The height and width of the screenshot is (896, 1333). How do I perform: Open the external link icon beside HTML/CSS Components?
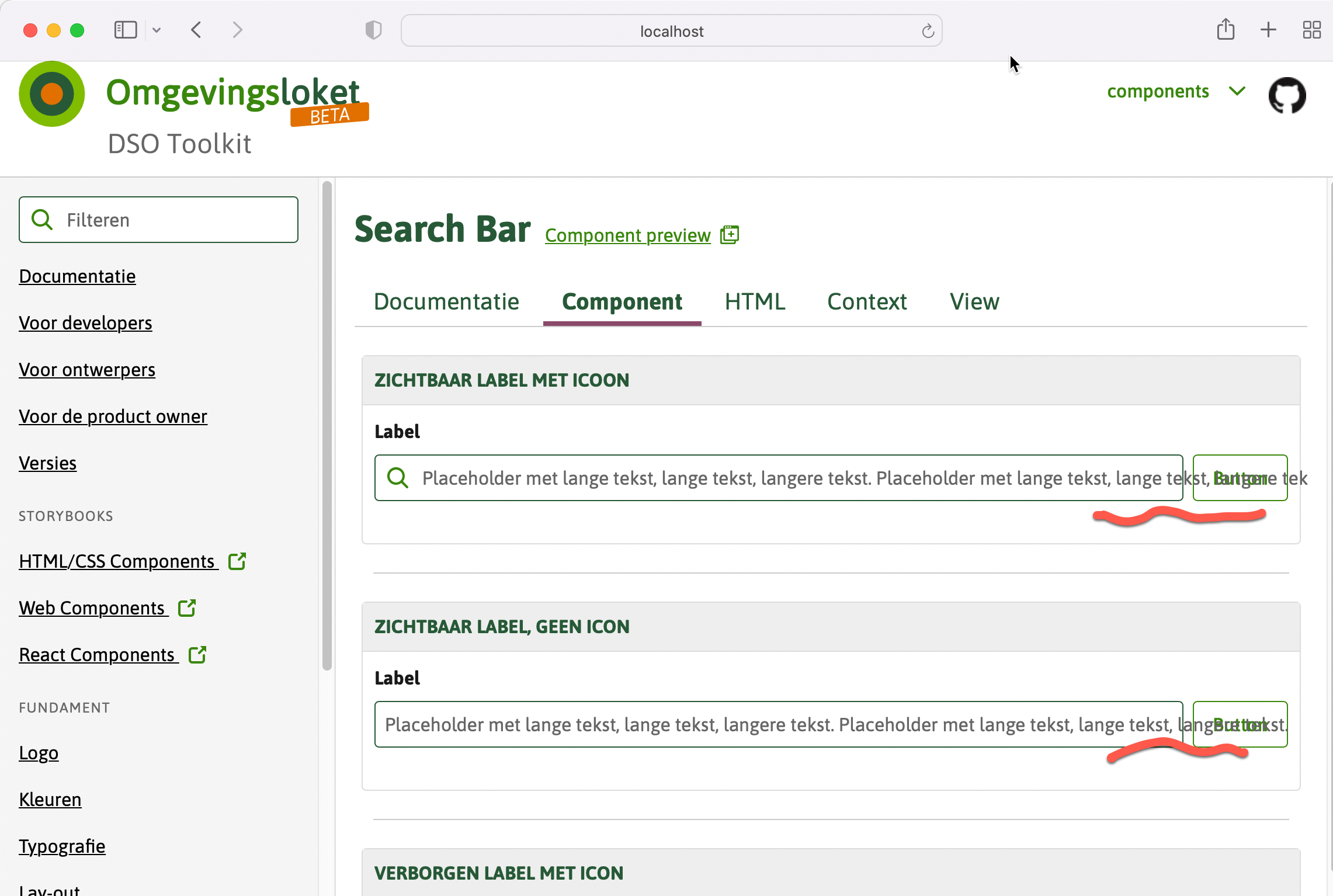pyautogui.click(x=237, y=561)
